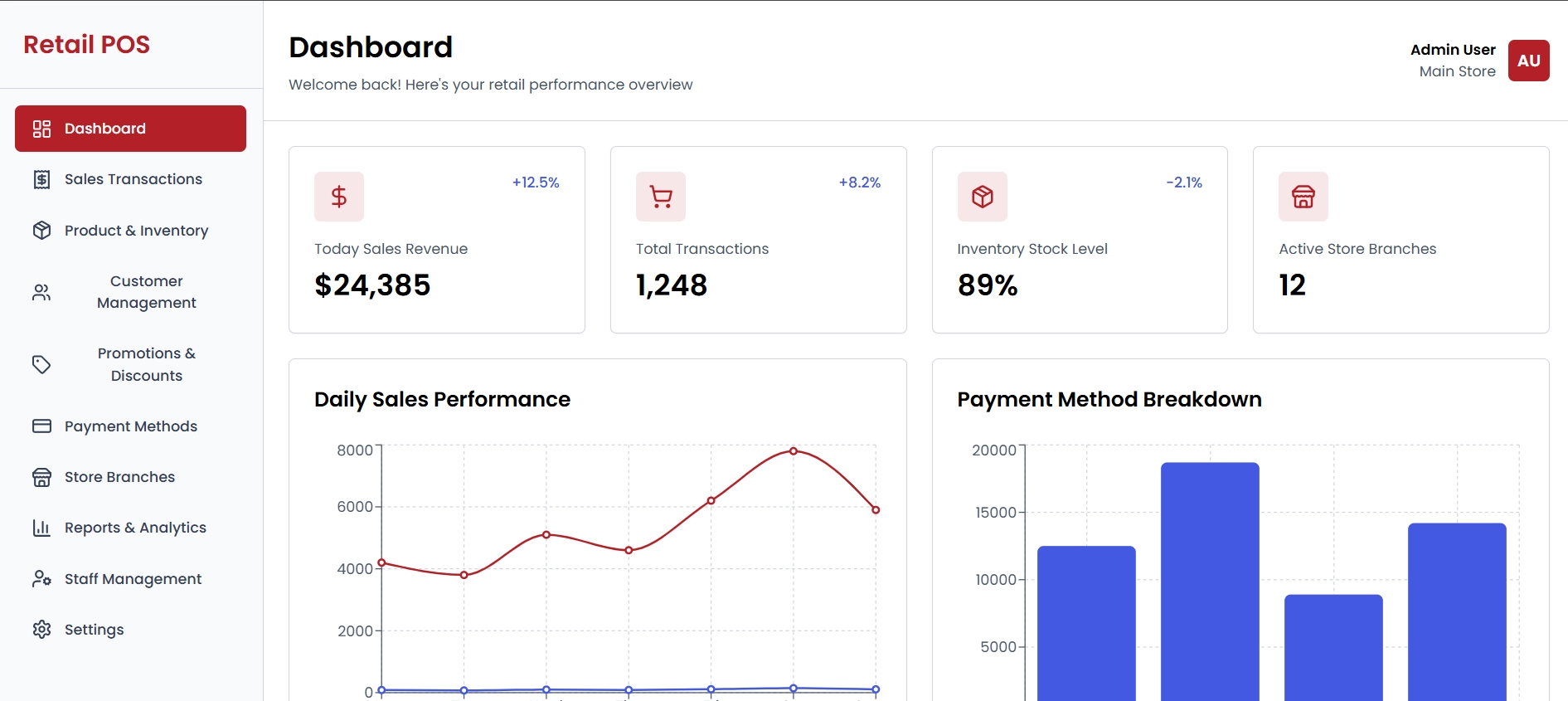The width and height of the screenshot is (1568, 701).
Task: Click the tallest bar in Payment Breakdown
Action: coord(1209,581)
